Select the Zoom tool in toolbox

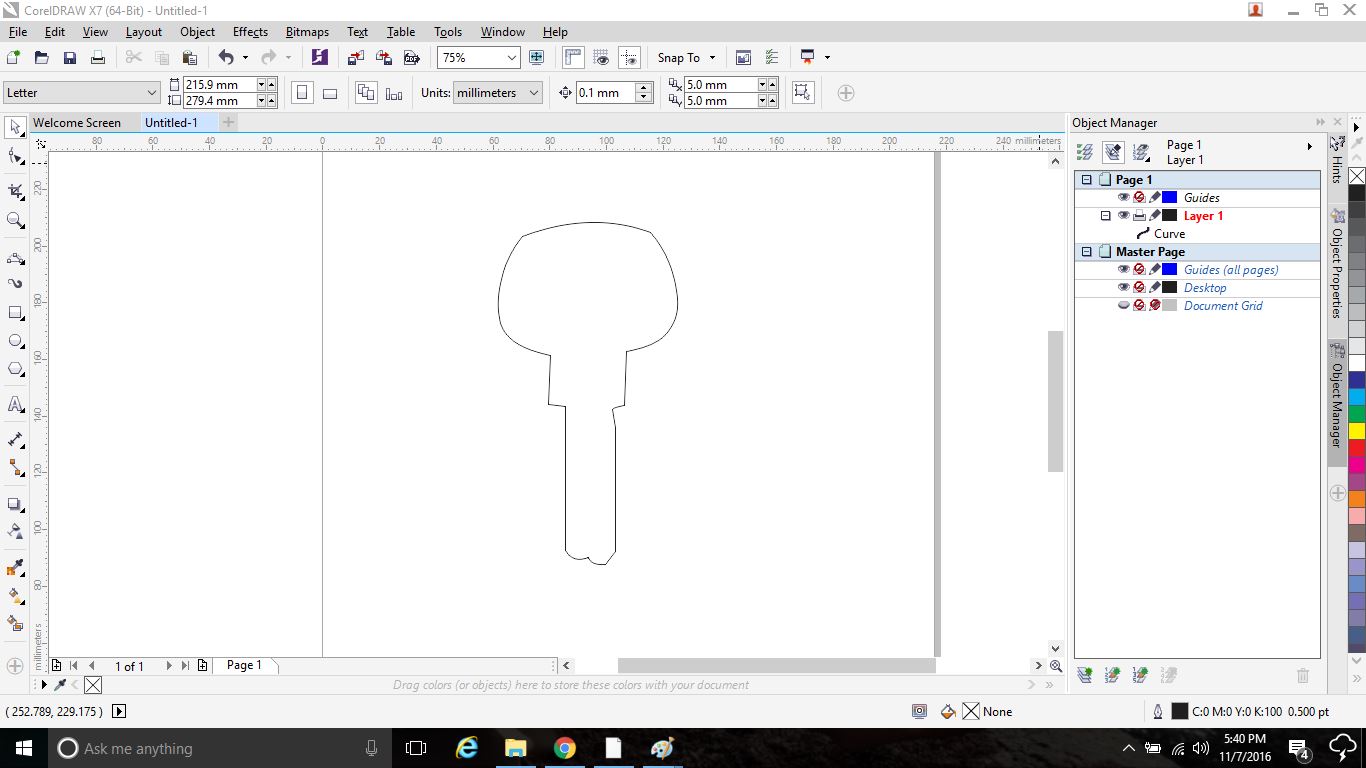tap(15, 220)
